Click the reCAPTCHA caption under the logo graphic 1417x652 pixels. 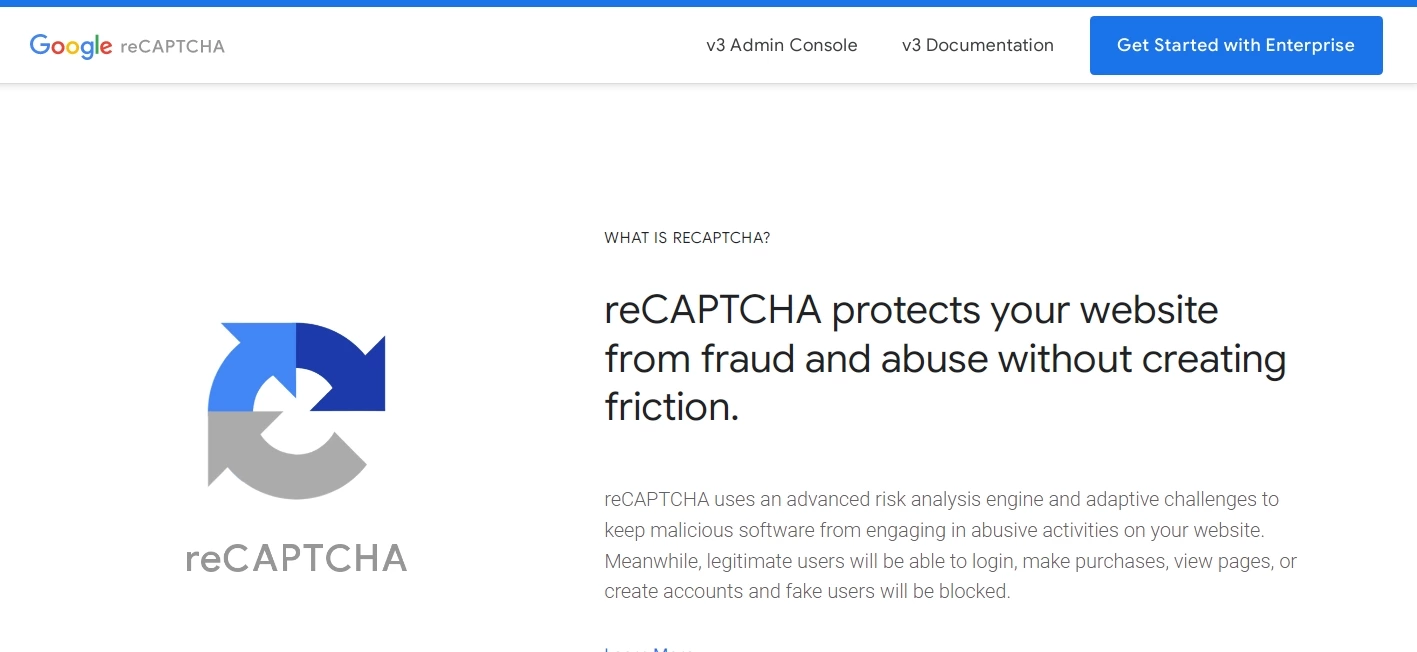[x=295, y=558]
